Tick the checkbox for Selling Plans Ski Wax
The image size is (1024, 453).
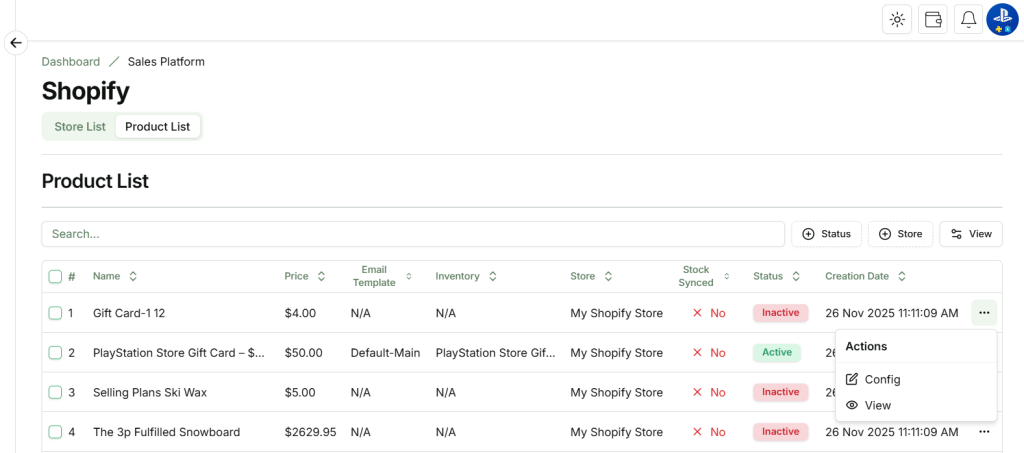pos(55,392)
